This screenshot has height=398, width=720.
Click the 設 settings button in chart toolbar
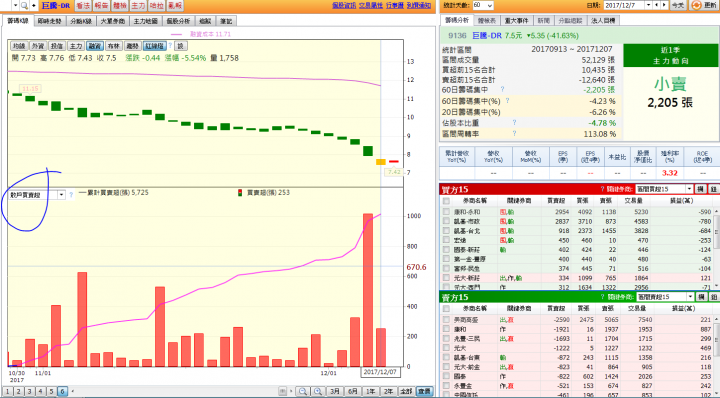[180, 46]
